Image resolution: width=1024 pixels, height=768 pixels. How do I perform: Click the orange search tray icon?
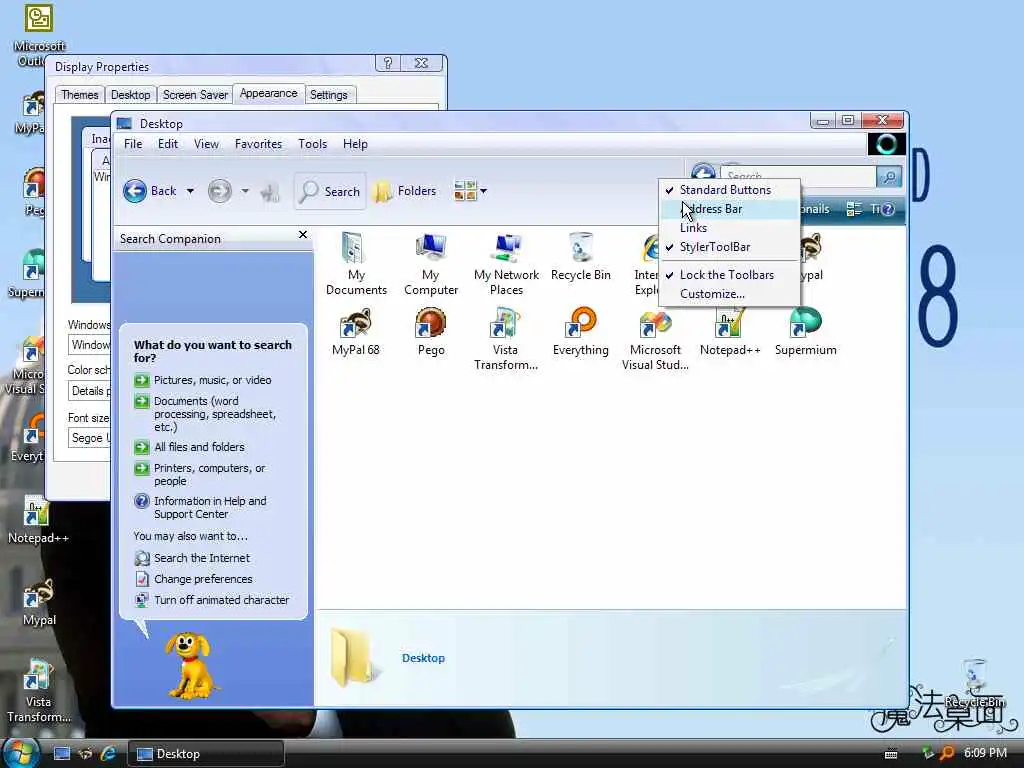click(x=946, y=753)
